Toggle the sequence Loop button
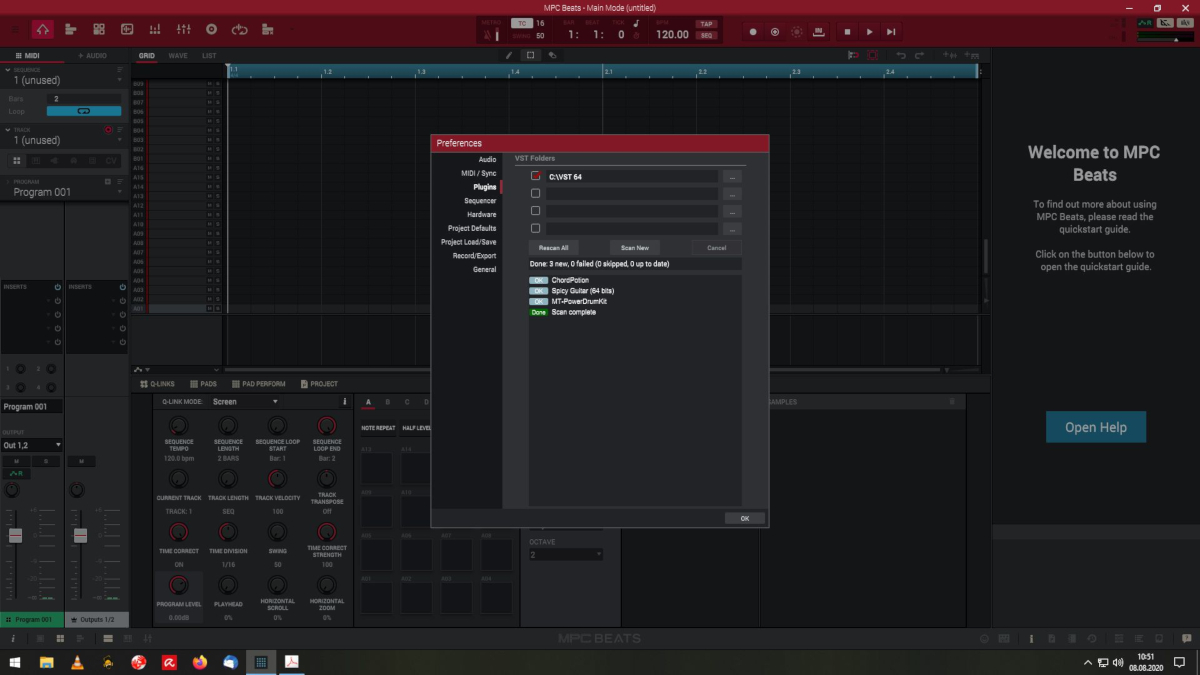Screen dimensions: 1200x675 point(84,111)
